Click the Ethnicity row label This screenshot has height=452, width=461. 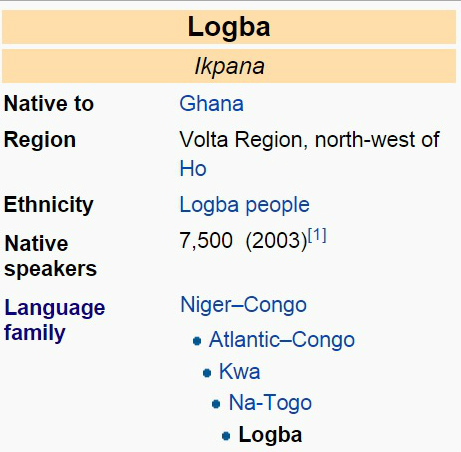pos(48,204)
